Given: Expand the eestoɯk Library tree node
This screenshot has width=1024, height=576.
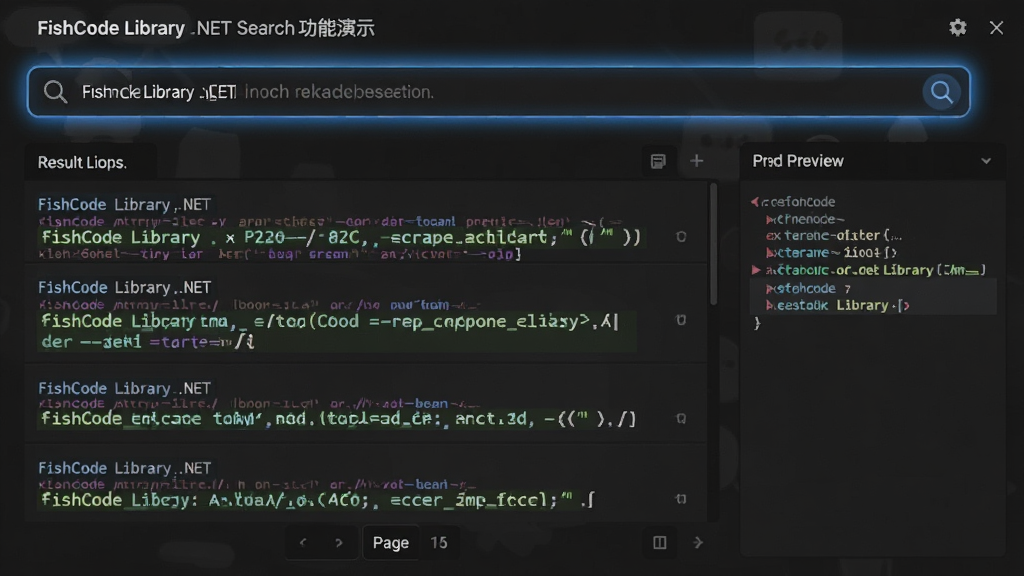Looking at the screenshot, I should tap(770, 306).
